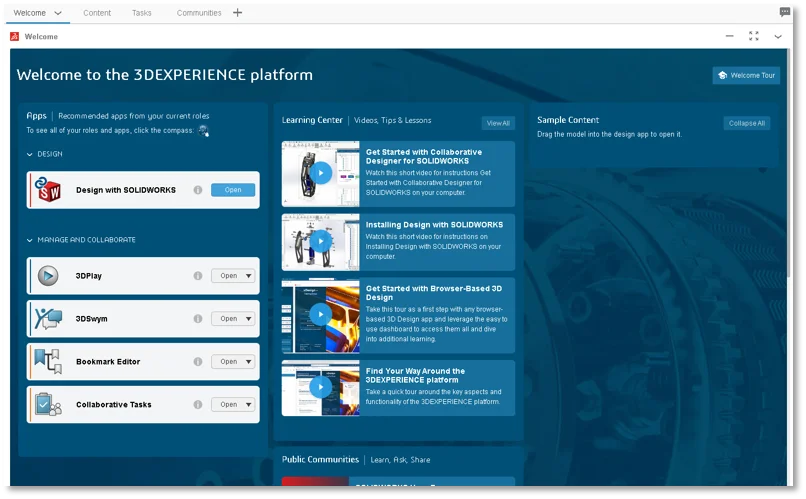Show info for Design with SOLIDWORKS
This screenshot has height=499, width=806.
pos(198,190)
